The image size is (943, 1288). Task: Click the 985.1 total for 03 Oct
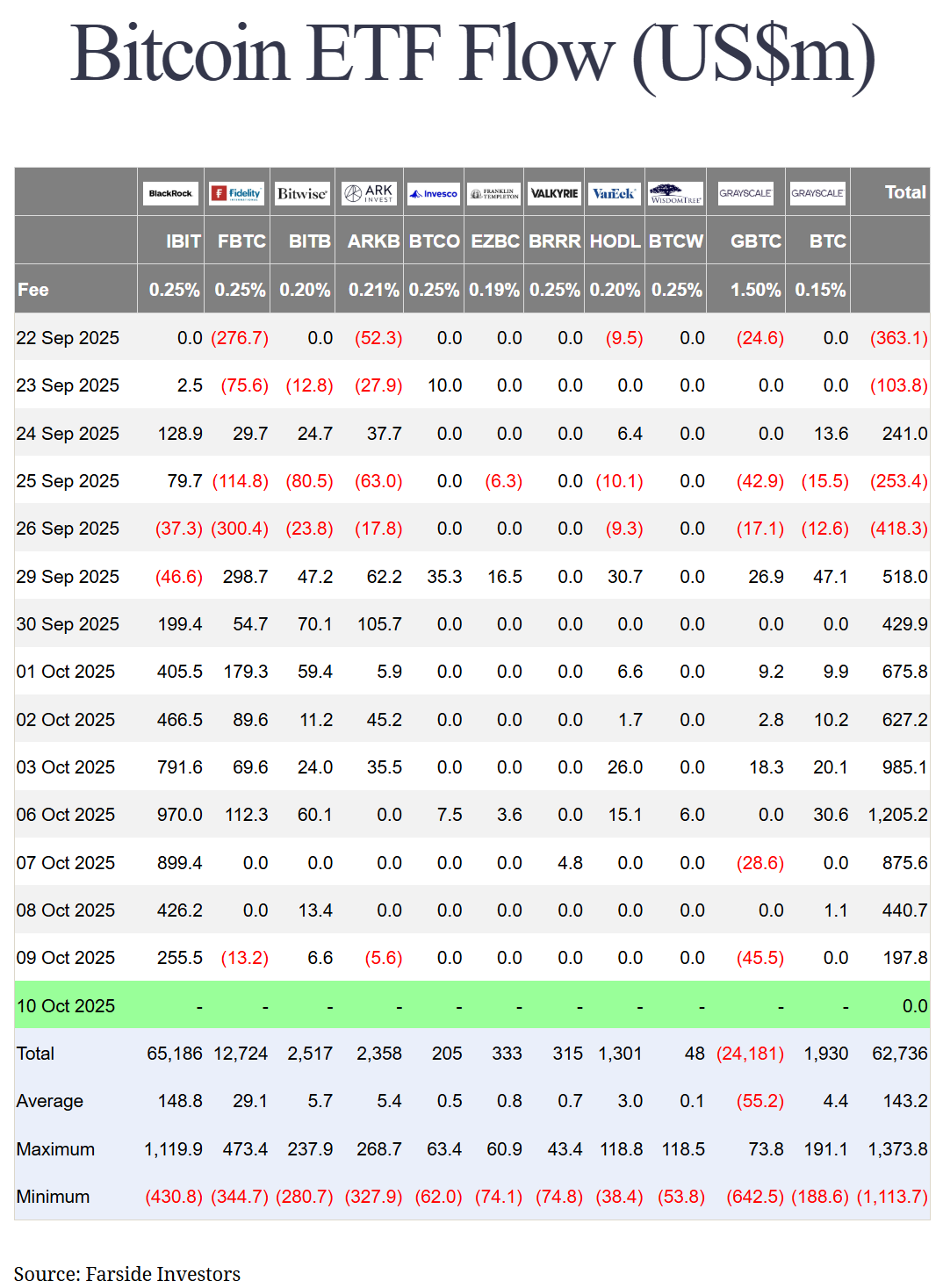point(905,767)
